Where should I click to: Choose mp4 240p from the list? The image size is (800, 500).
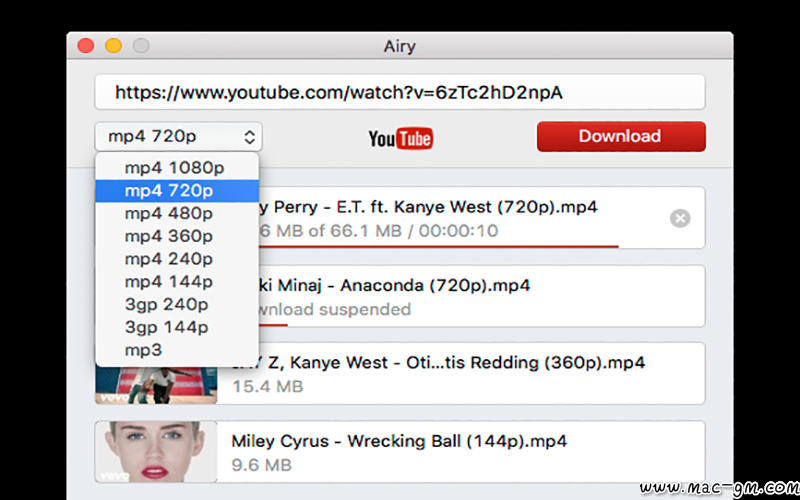pos(177,259)
